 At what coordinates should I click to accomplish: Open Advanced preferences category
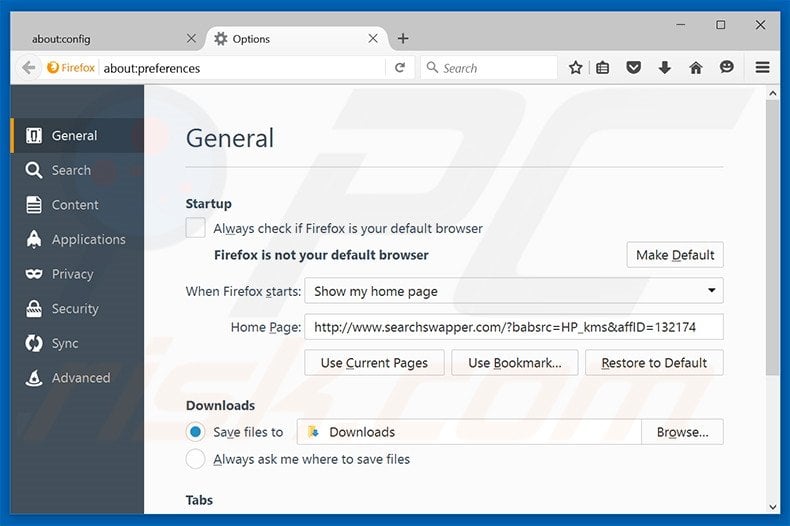pos(77,378)
